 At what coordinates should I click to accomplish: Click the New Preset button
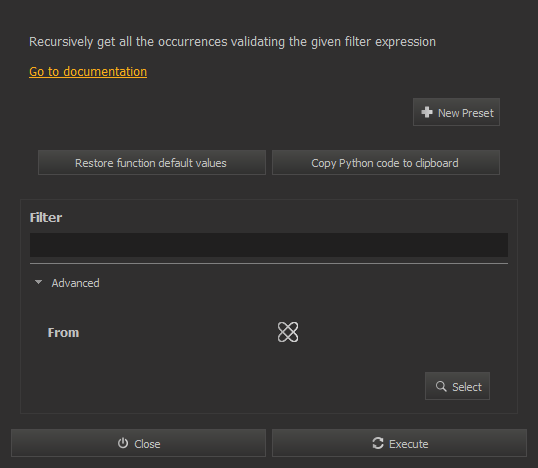coord(456,112)
